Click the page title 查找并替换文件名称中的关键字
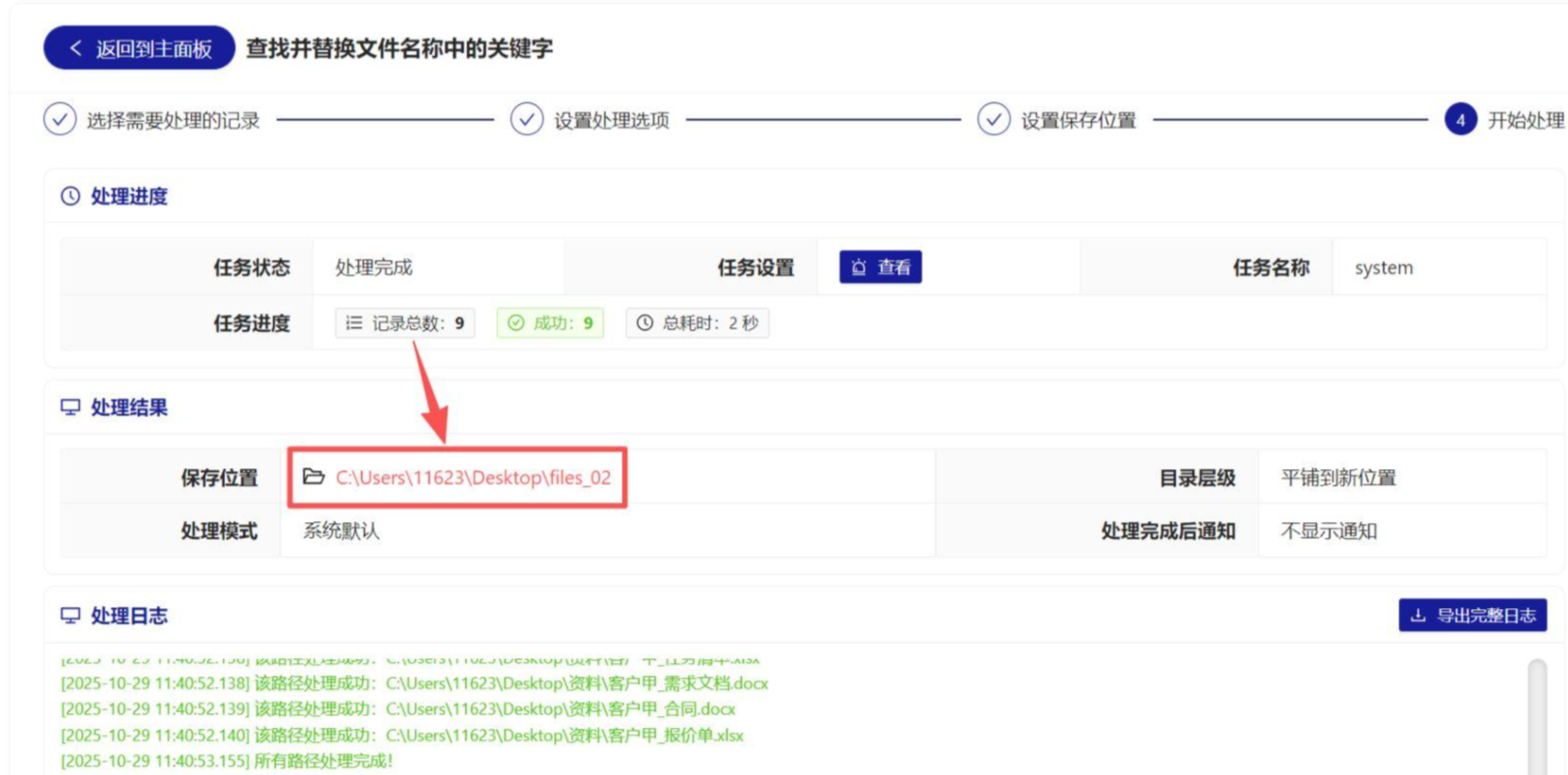 pyautogui.click(x=399, y=48)
